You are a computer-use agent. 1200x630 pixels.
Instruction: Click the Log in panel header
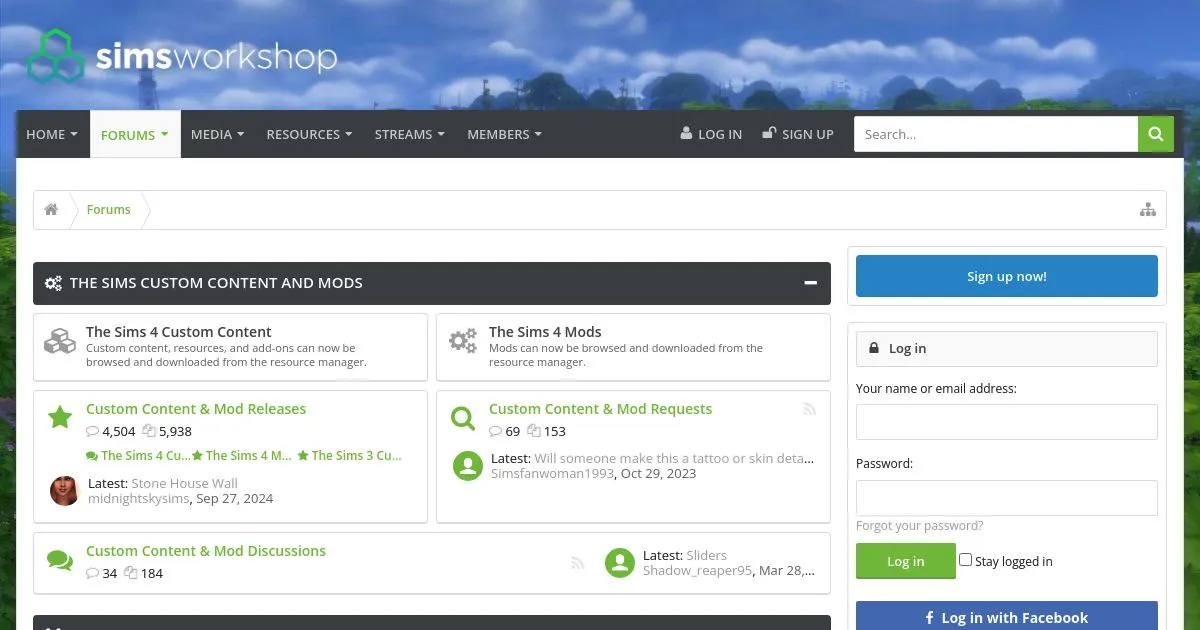pyautogui.click(x=1007, y=348)
